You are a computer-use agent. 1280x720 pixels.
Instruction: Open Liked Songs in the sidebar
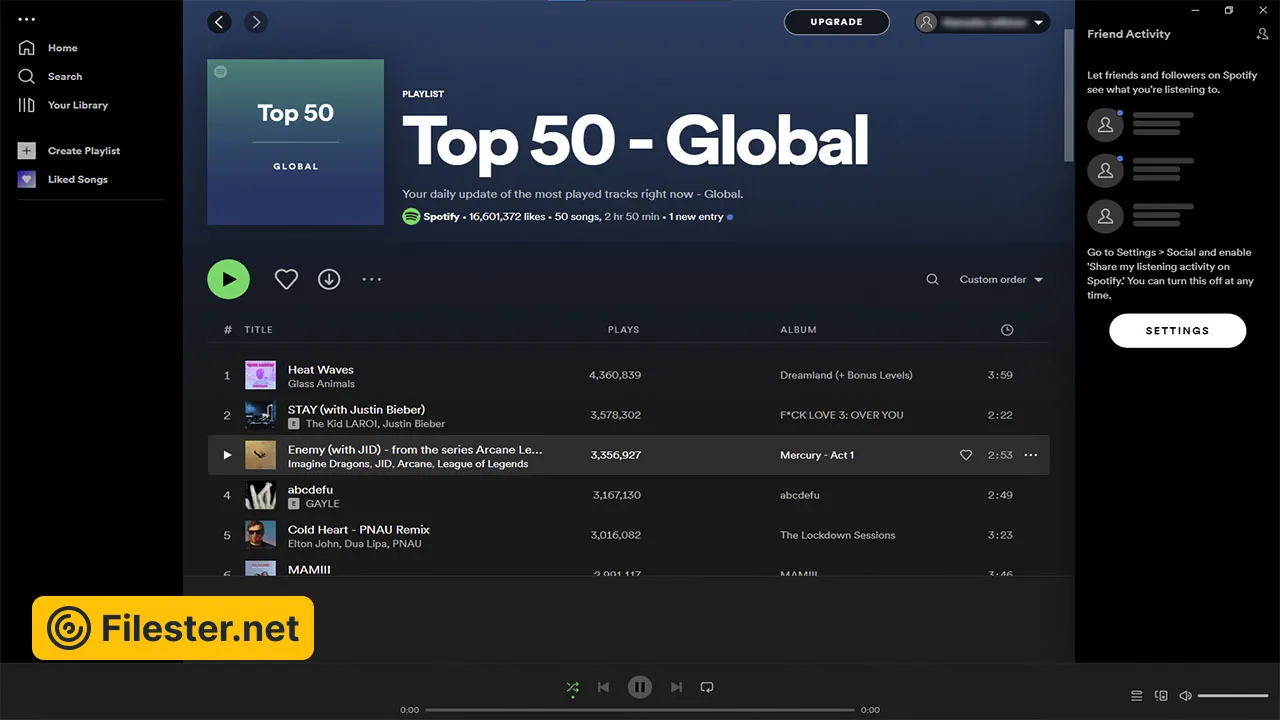point(77,180)
